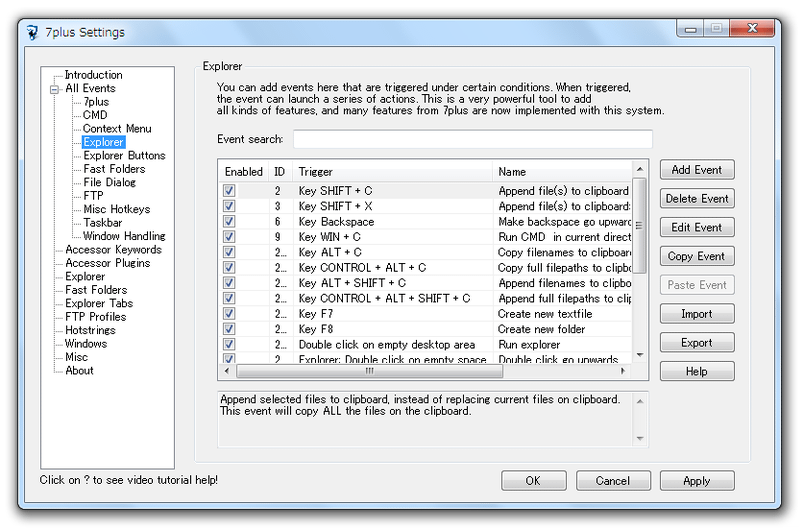Screen dimensions: 804x529
Task: Open Hotstrings settings page
Action: pyautogui.click(x=90, y=330)
